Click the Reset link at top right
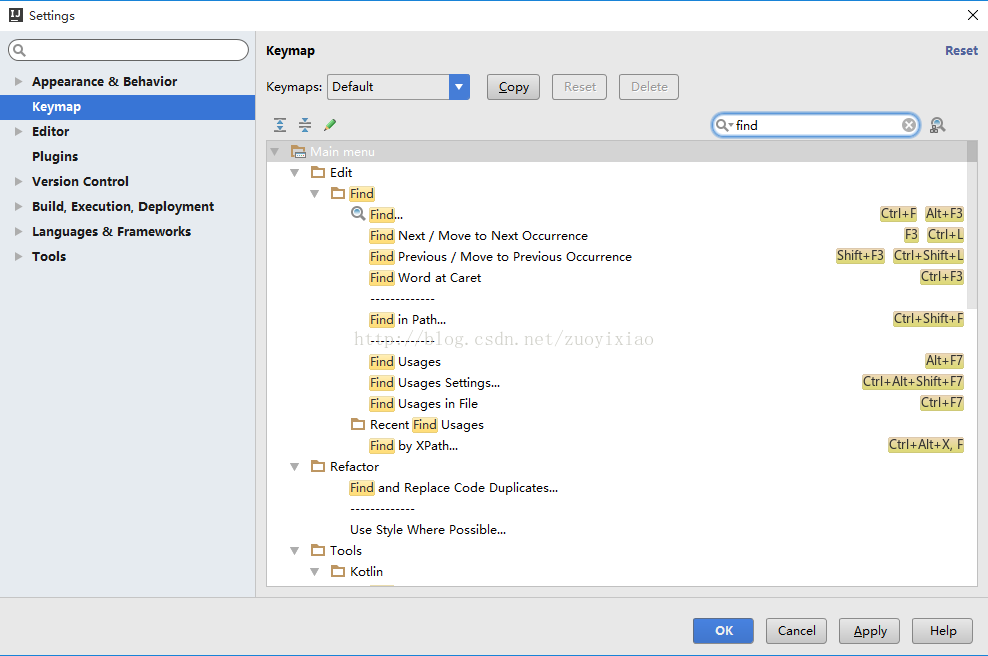 (x=961, y=51)
